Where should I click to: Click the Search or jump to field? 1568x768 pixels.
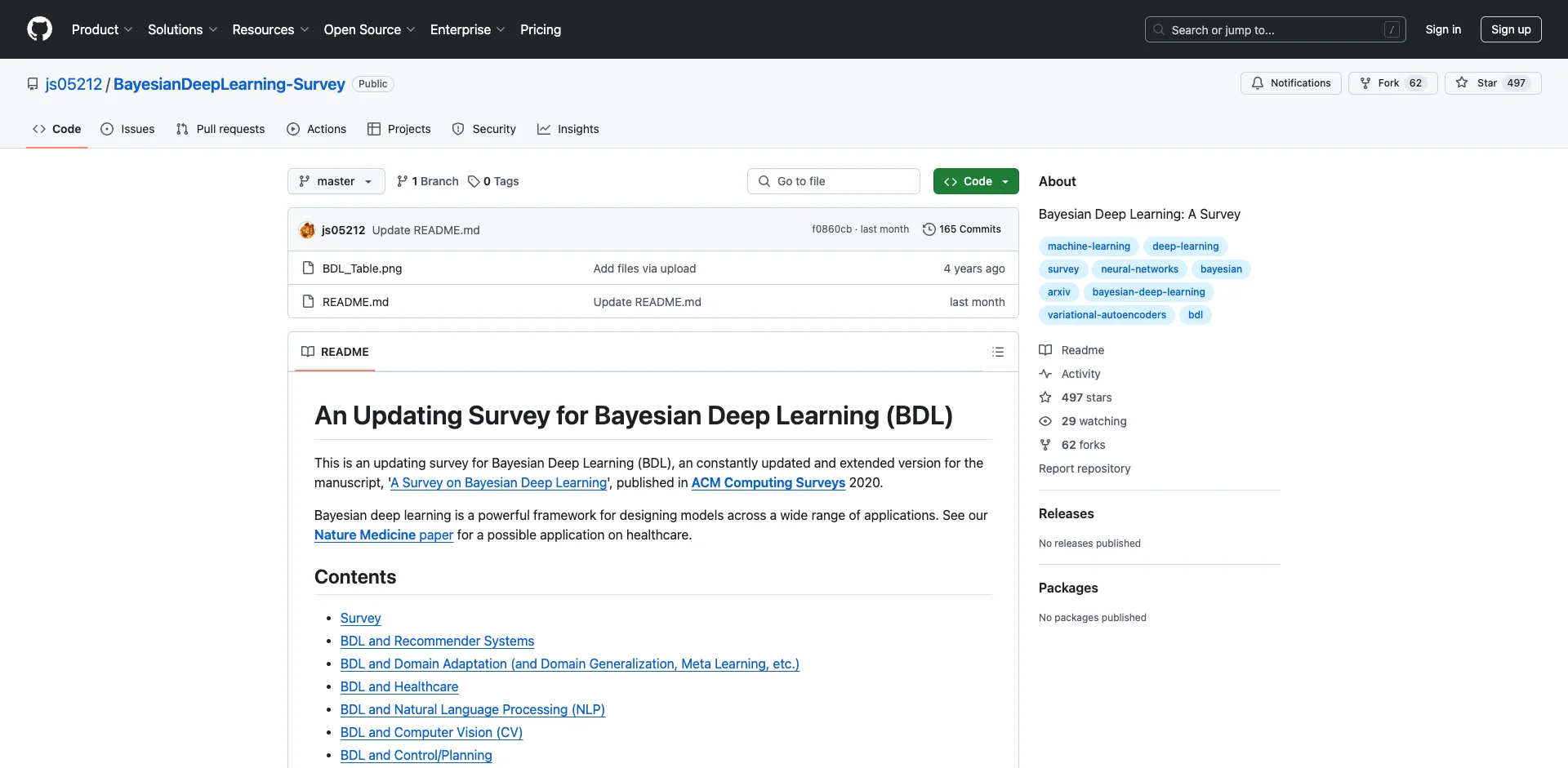1276,29
